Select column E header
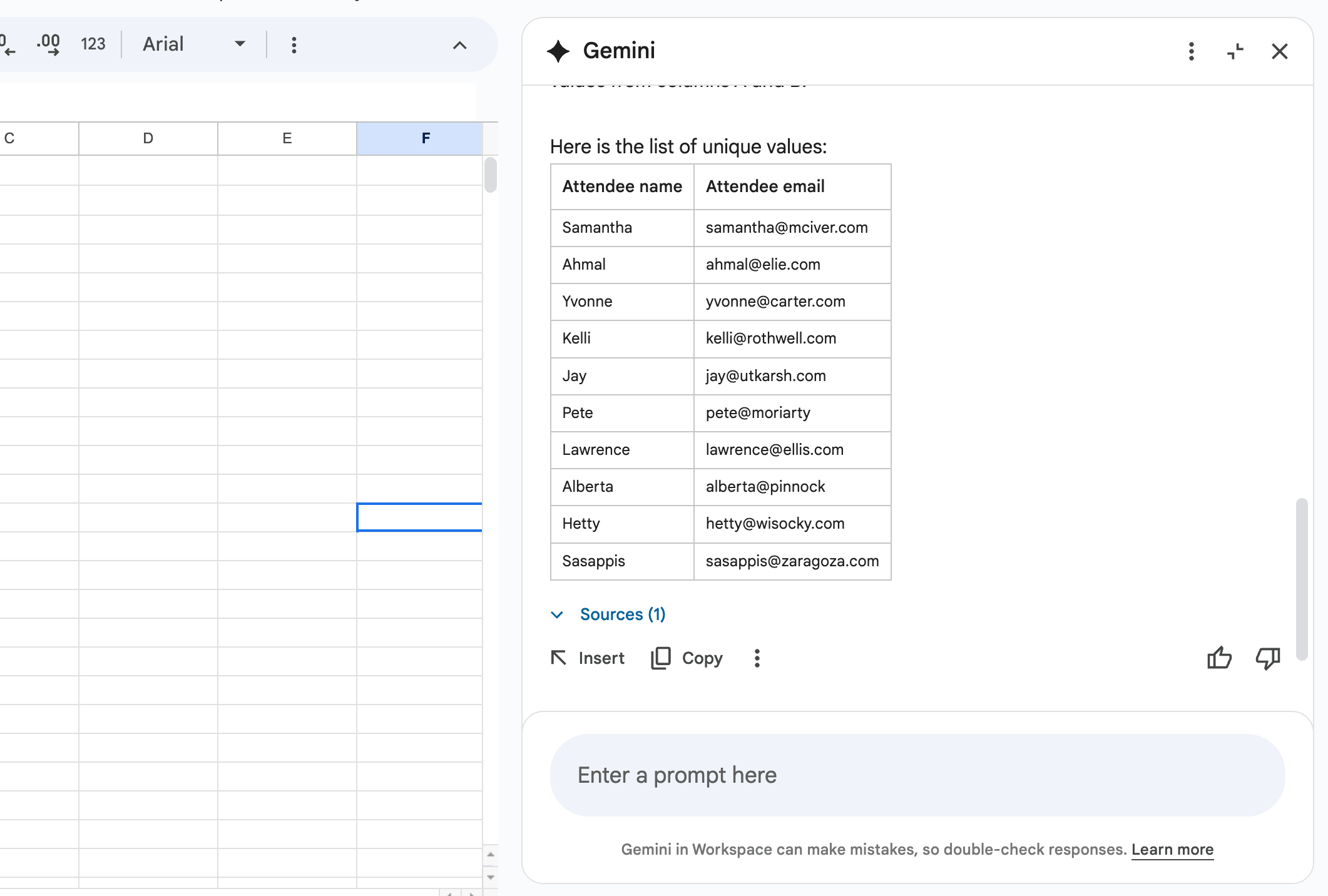Viewport: 1328px width, 896px height. coord(287,138)
